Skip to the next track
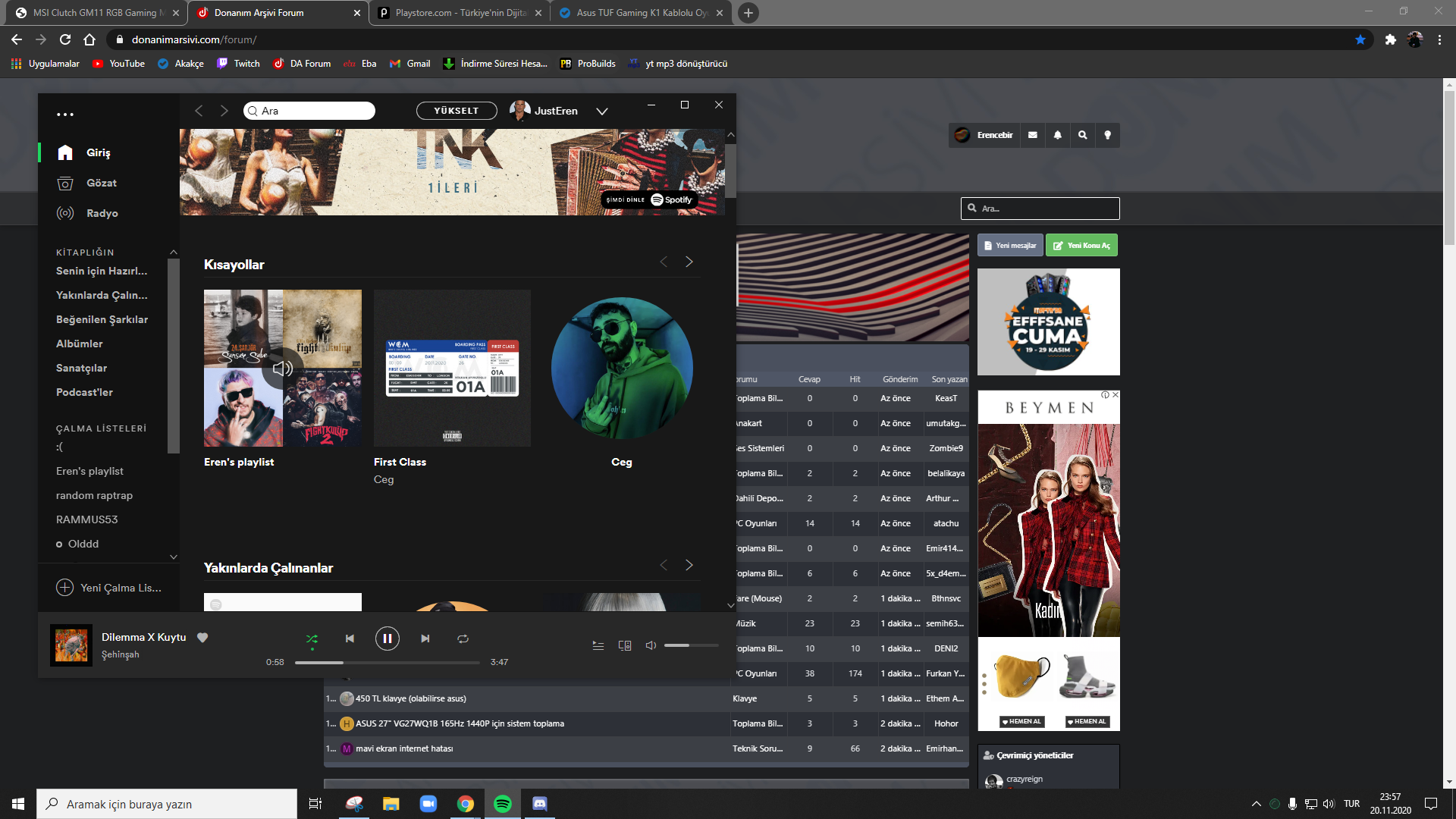The width and height of the screenshot is (1456, 819). [425, 639]
